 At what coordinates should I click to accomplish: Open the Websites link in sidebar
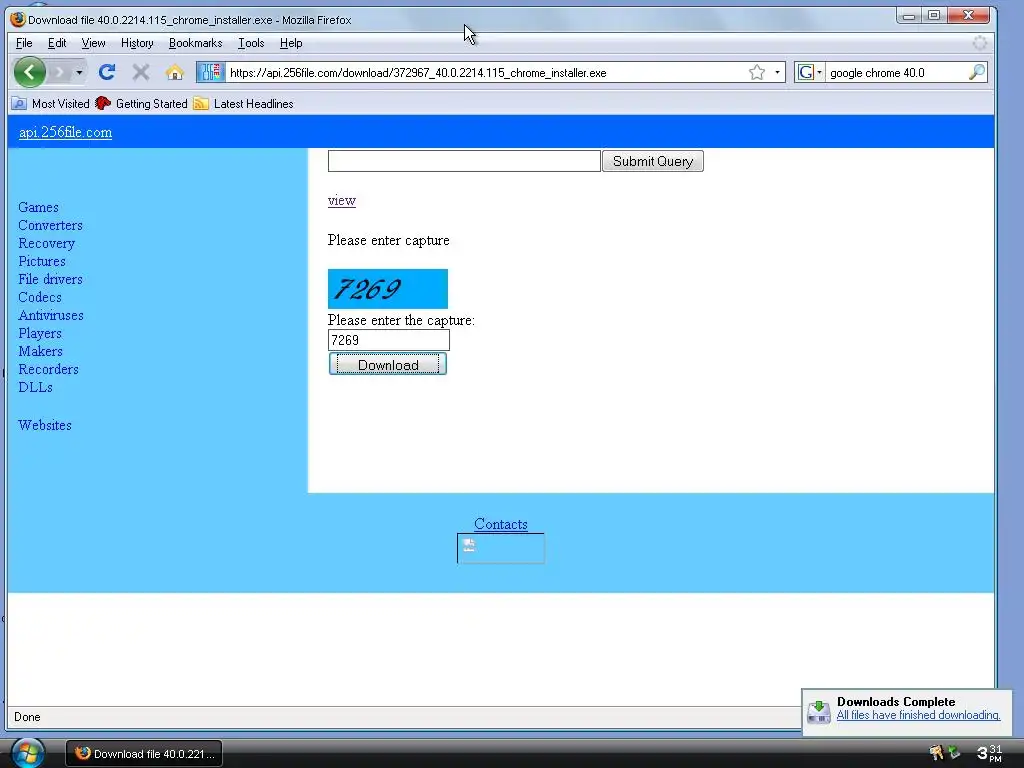(x=45, y=425)
